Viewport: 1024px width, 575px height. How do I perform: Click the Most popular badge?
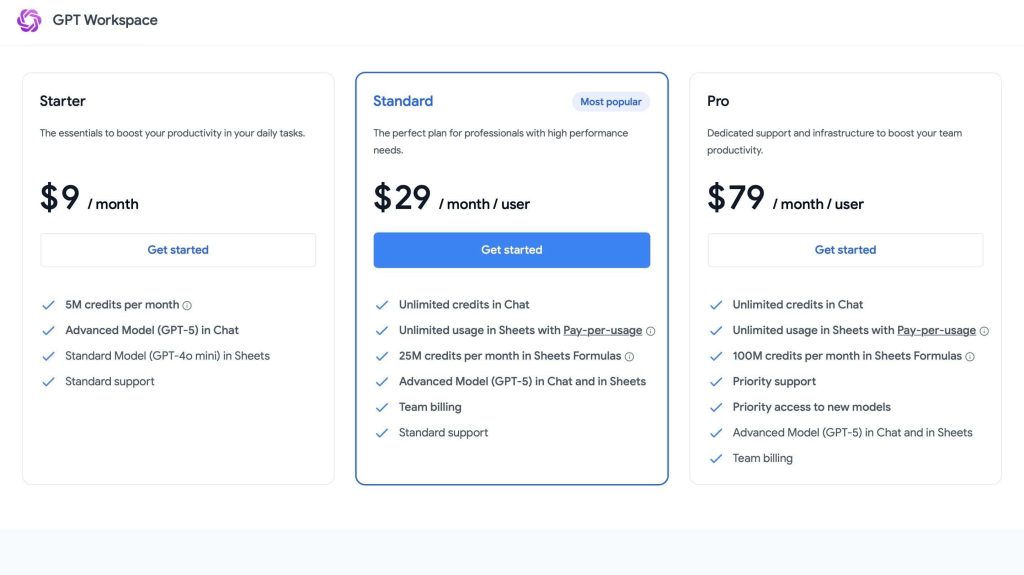(x=611, y=102)
